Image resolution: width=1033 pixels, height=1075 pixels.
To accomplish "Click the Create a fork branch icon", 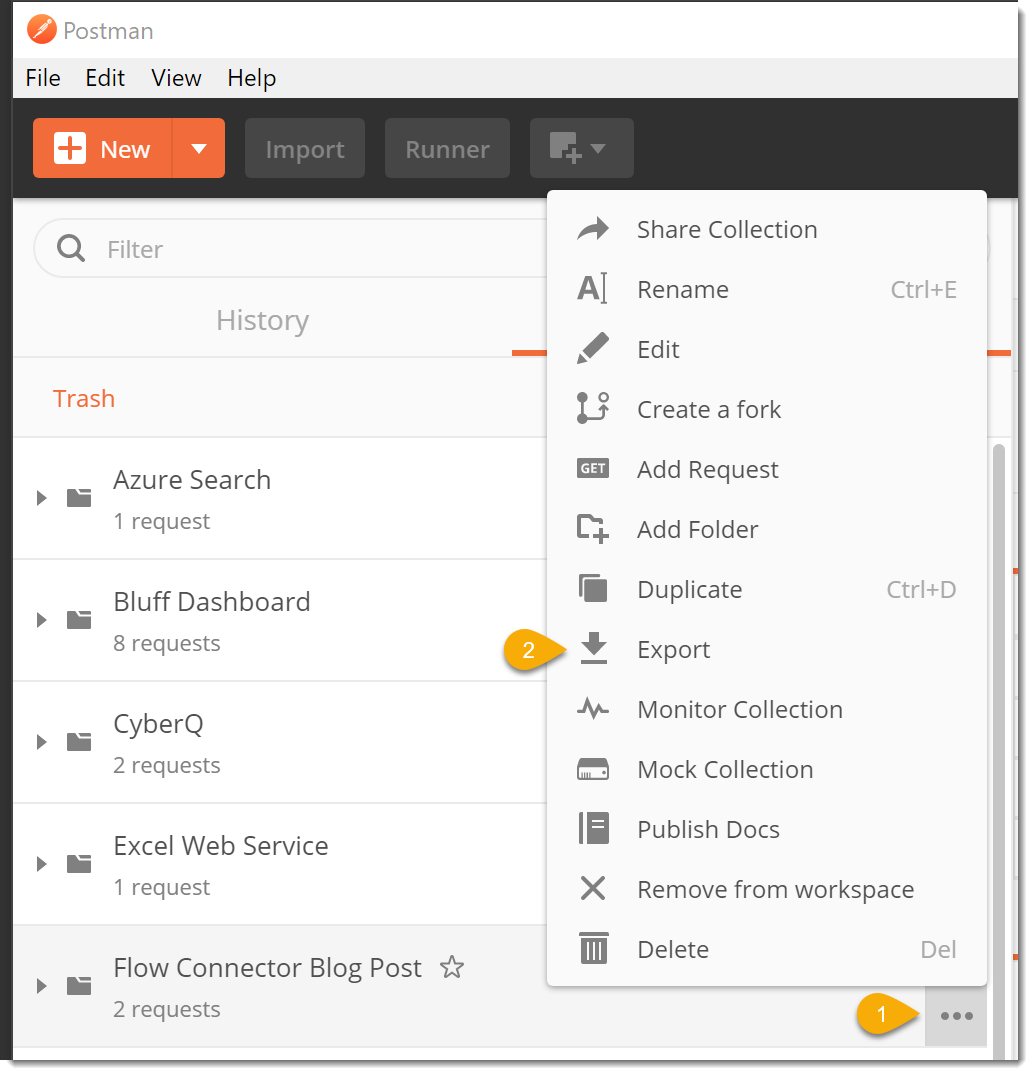I will 593,409.
